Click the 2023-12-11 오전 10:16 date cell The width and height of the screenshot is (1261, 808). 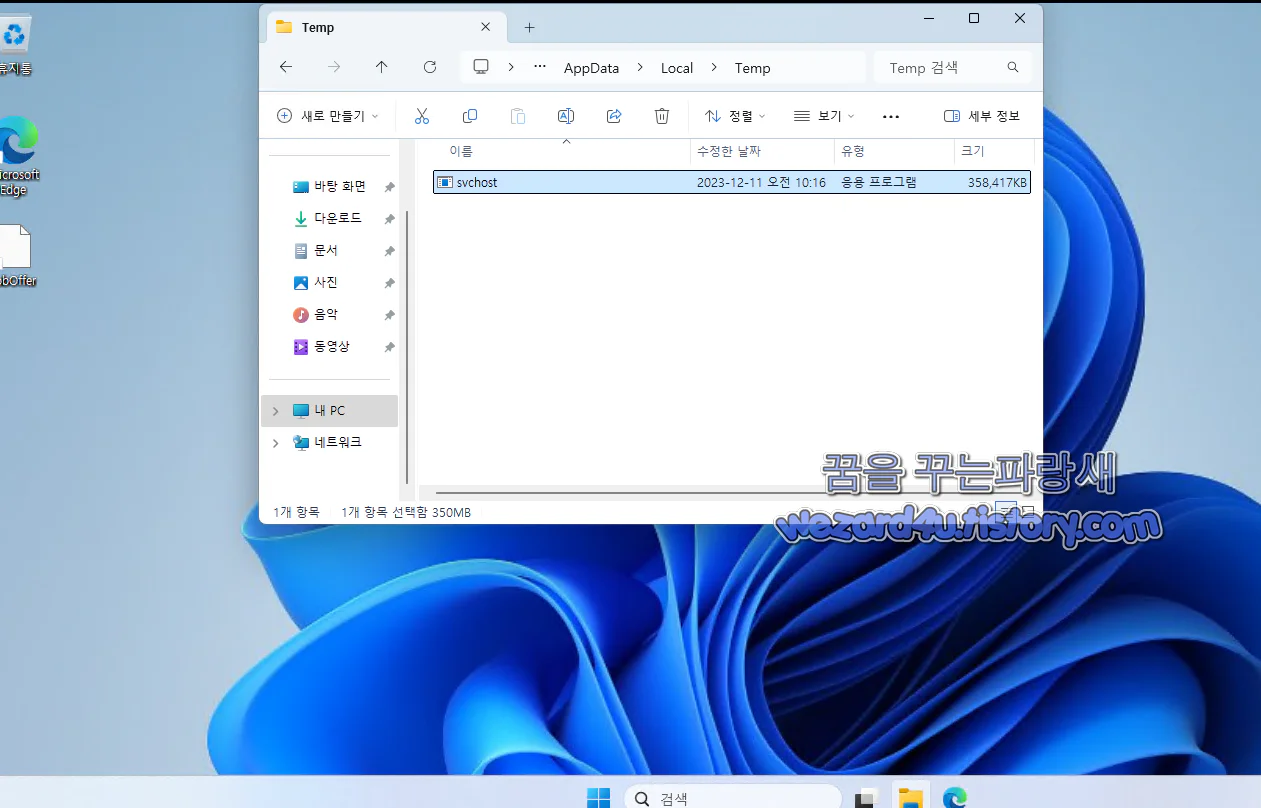pyautogui.click(x=761, y=183)
